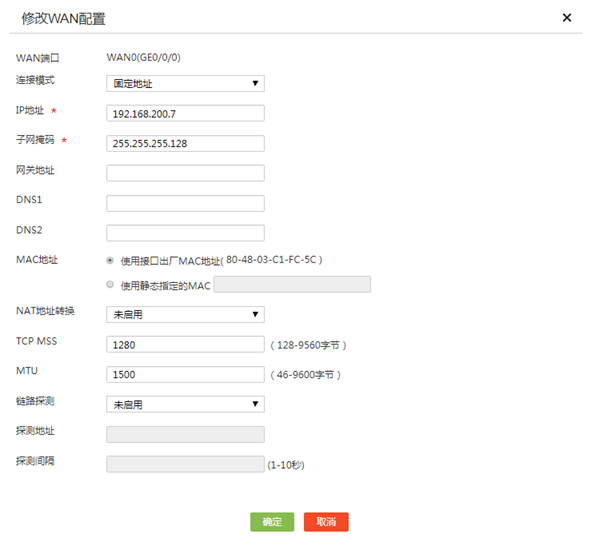Click the disabled 探测地址 field
Screen dimensions: 591x546
point(185,434)
